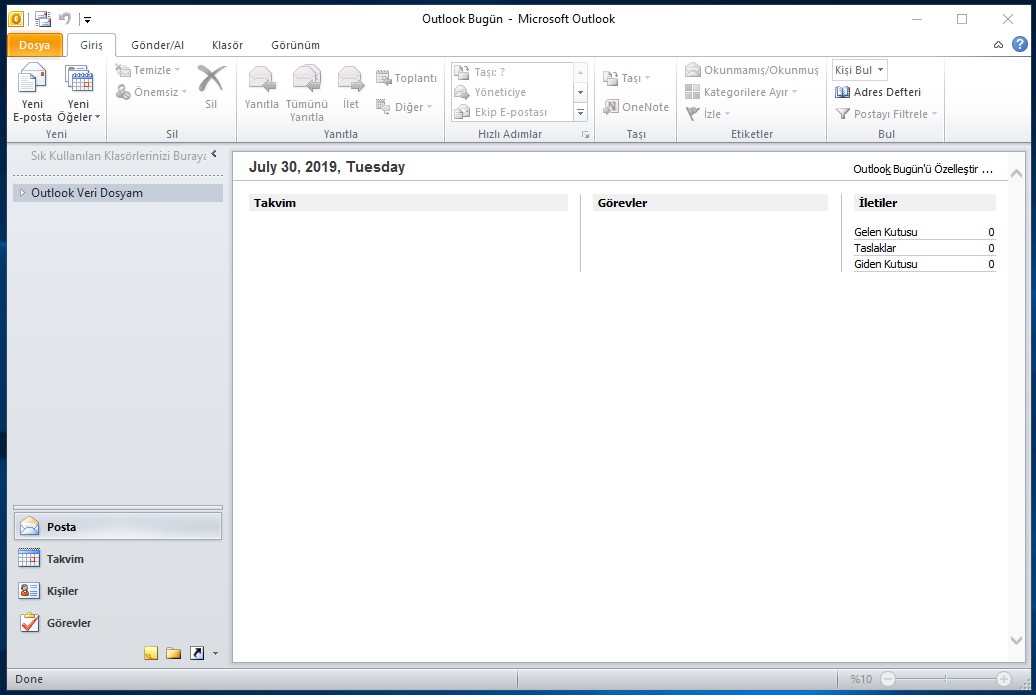Open Taslaklar from İletiler
This screenshot has width=1036, height=695.
(875, 248)
